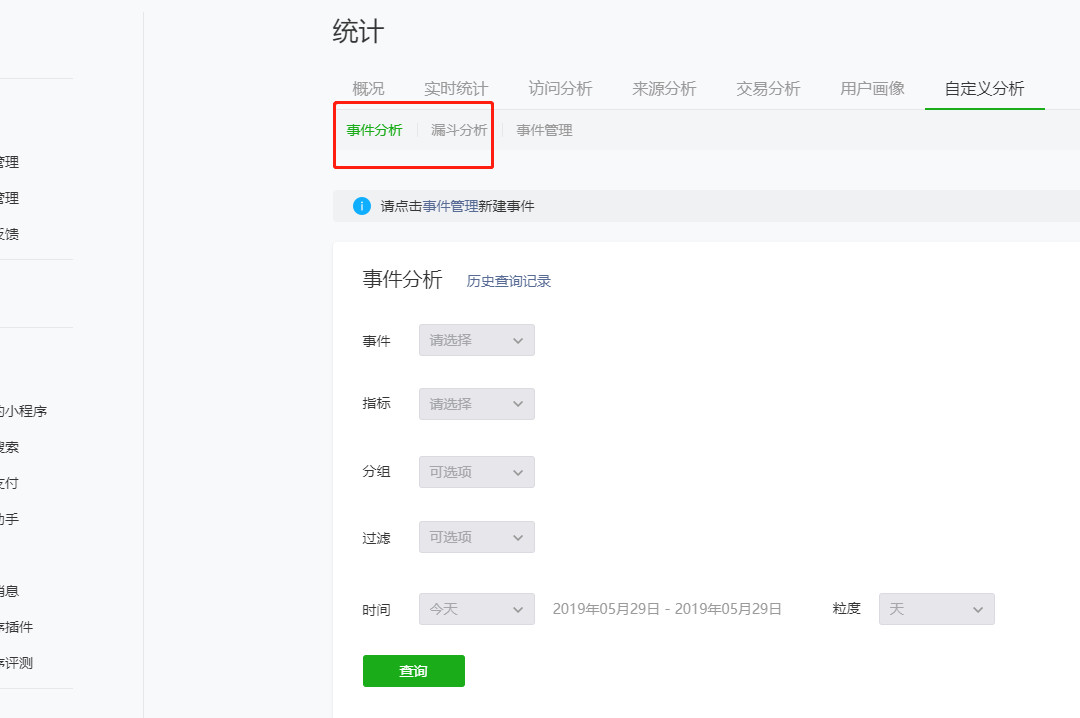Viewport: 1080px width, 718px height.
Task: Expand the 指标 dropdown
Action: click(477, 404)
